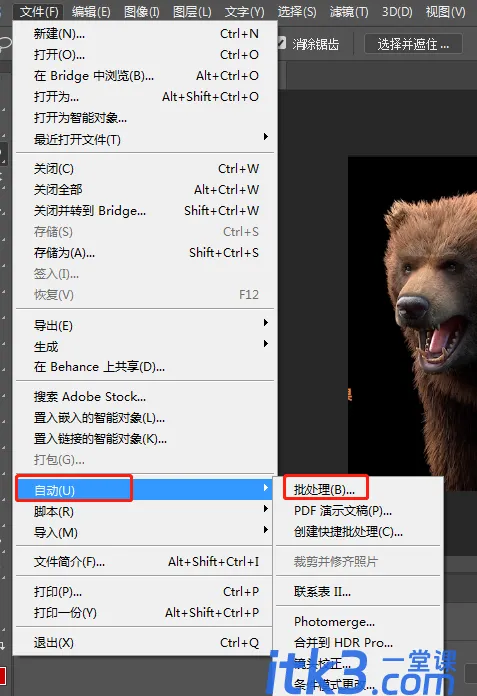This screenshot has height=696, width=477.
Task: Select 在 Bridge 中浏览(B)...
Action: coord(146,75)
